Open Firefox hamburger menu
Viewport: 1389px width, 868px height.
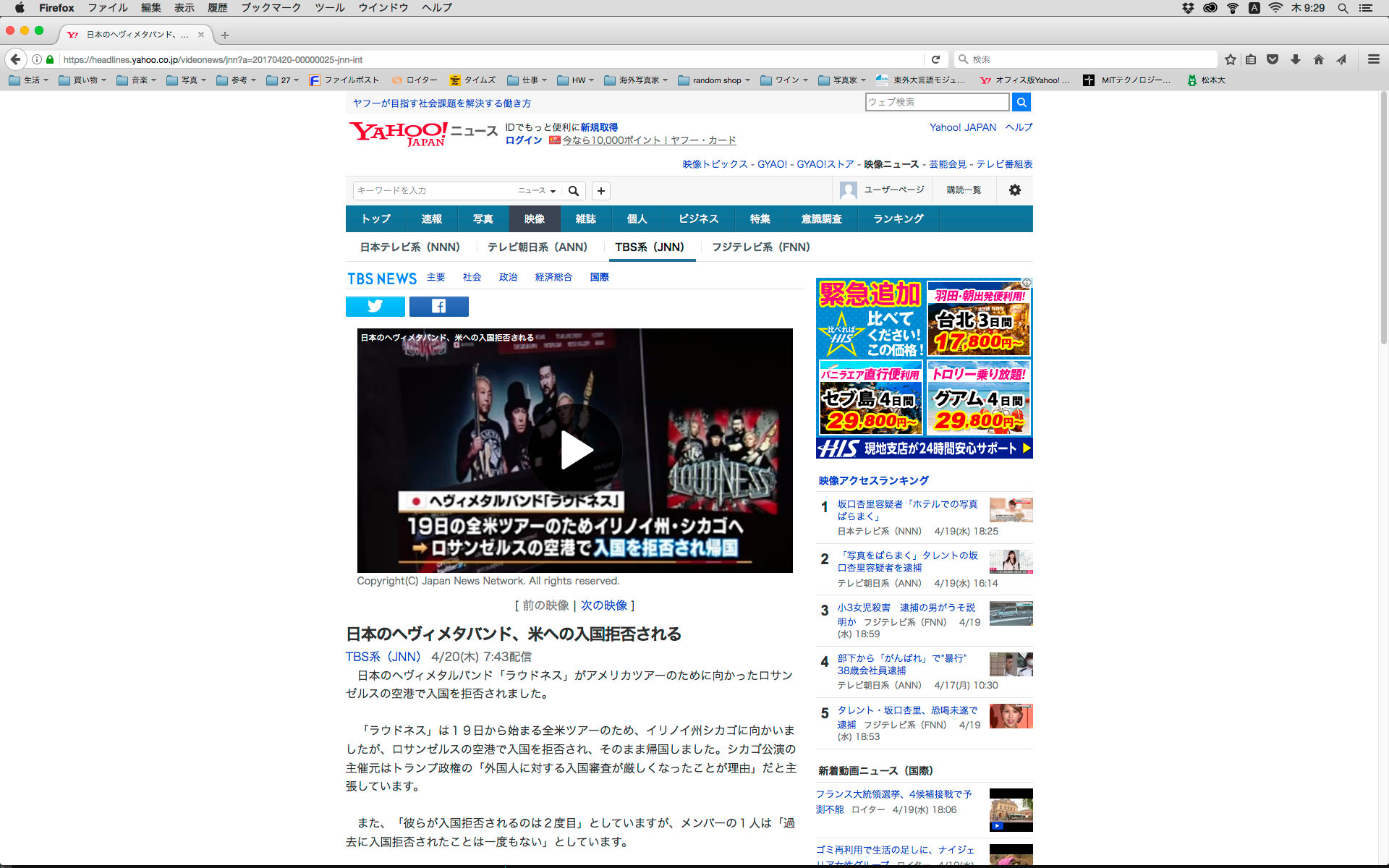(1373, 59)
